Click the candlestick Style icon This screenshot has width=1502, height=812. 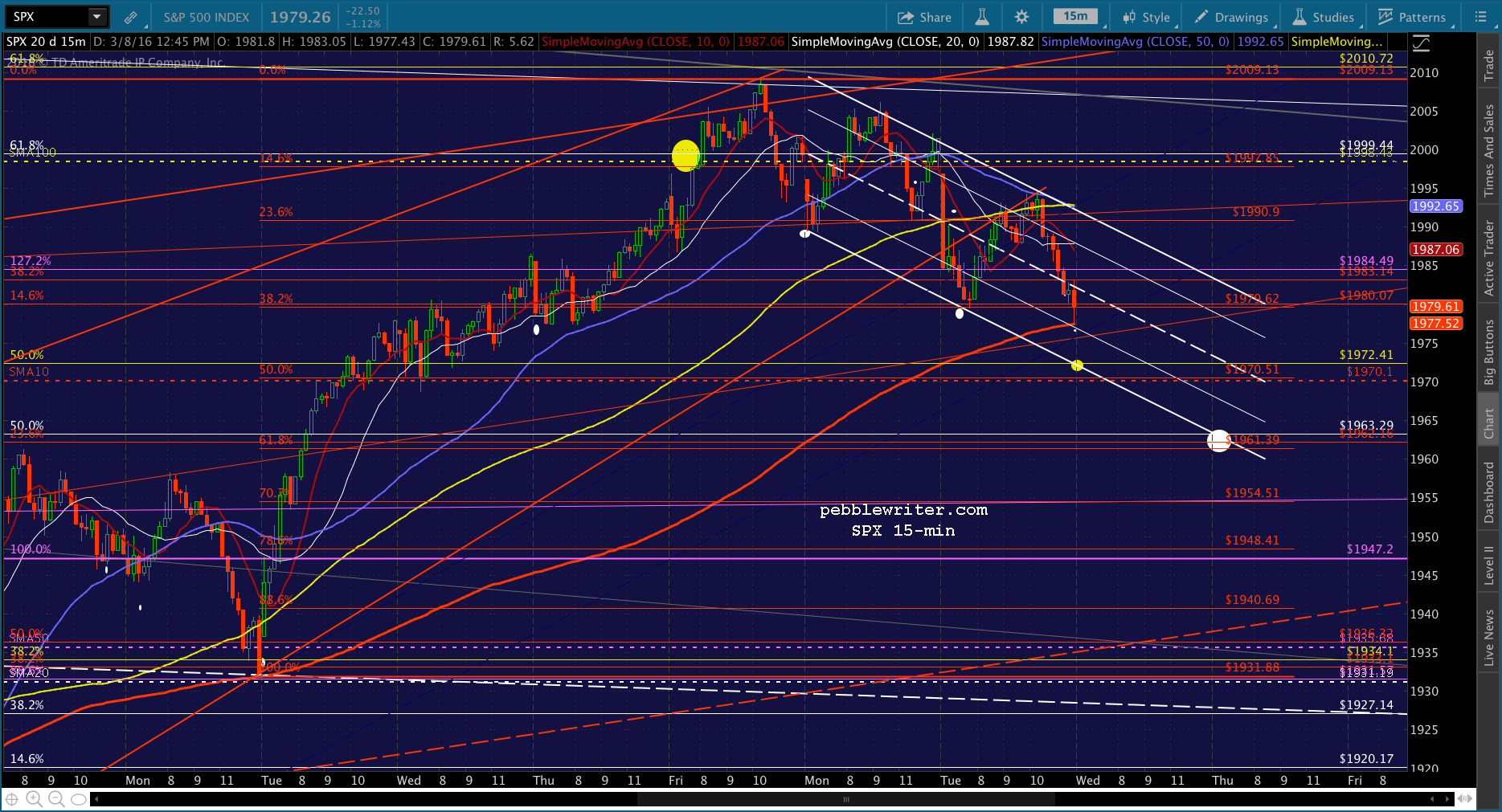coord(1129,17)
